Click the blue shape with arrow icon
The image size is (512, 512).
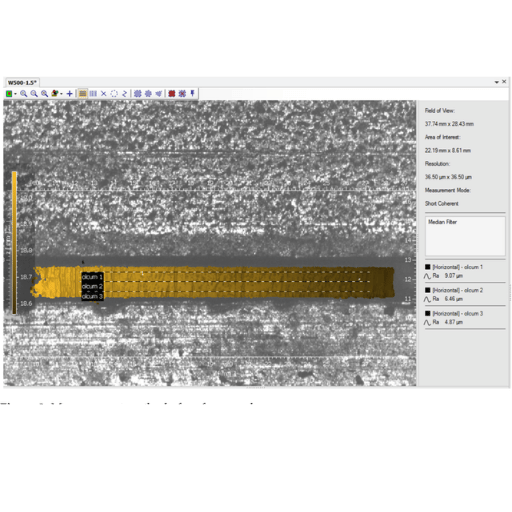point(159,94)
